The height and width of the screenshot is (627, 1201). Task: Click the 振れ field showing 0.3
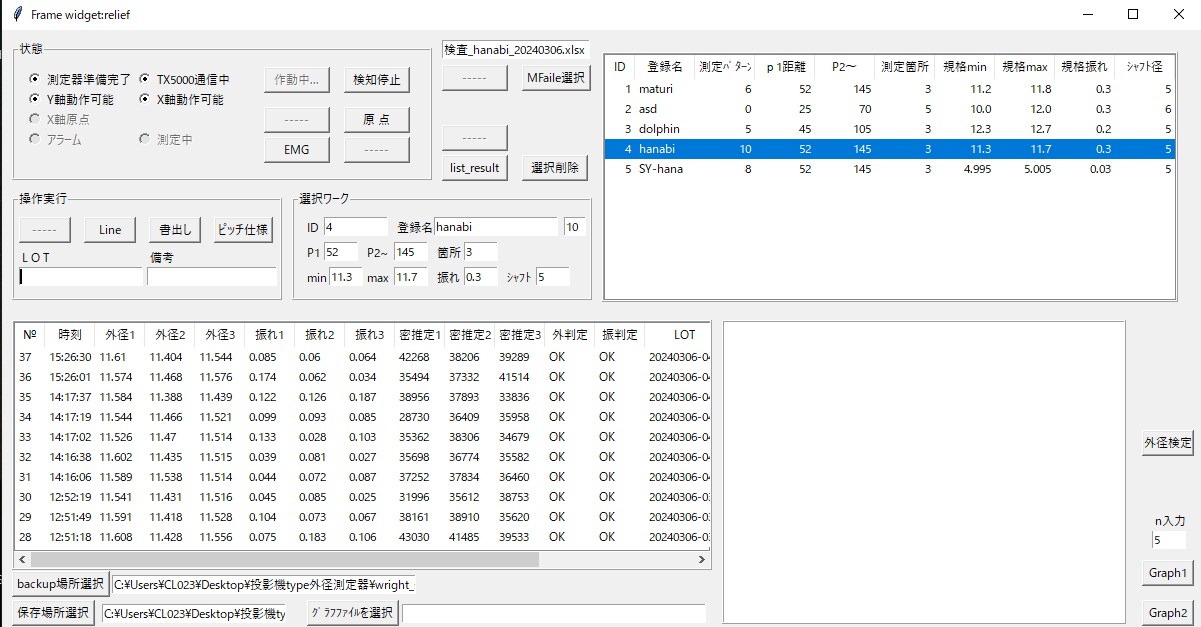pos(480,277)
